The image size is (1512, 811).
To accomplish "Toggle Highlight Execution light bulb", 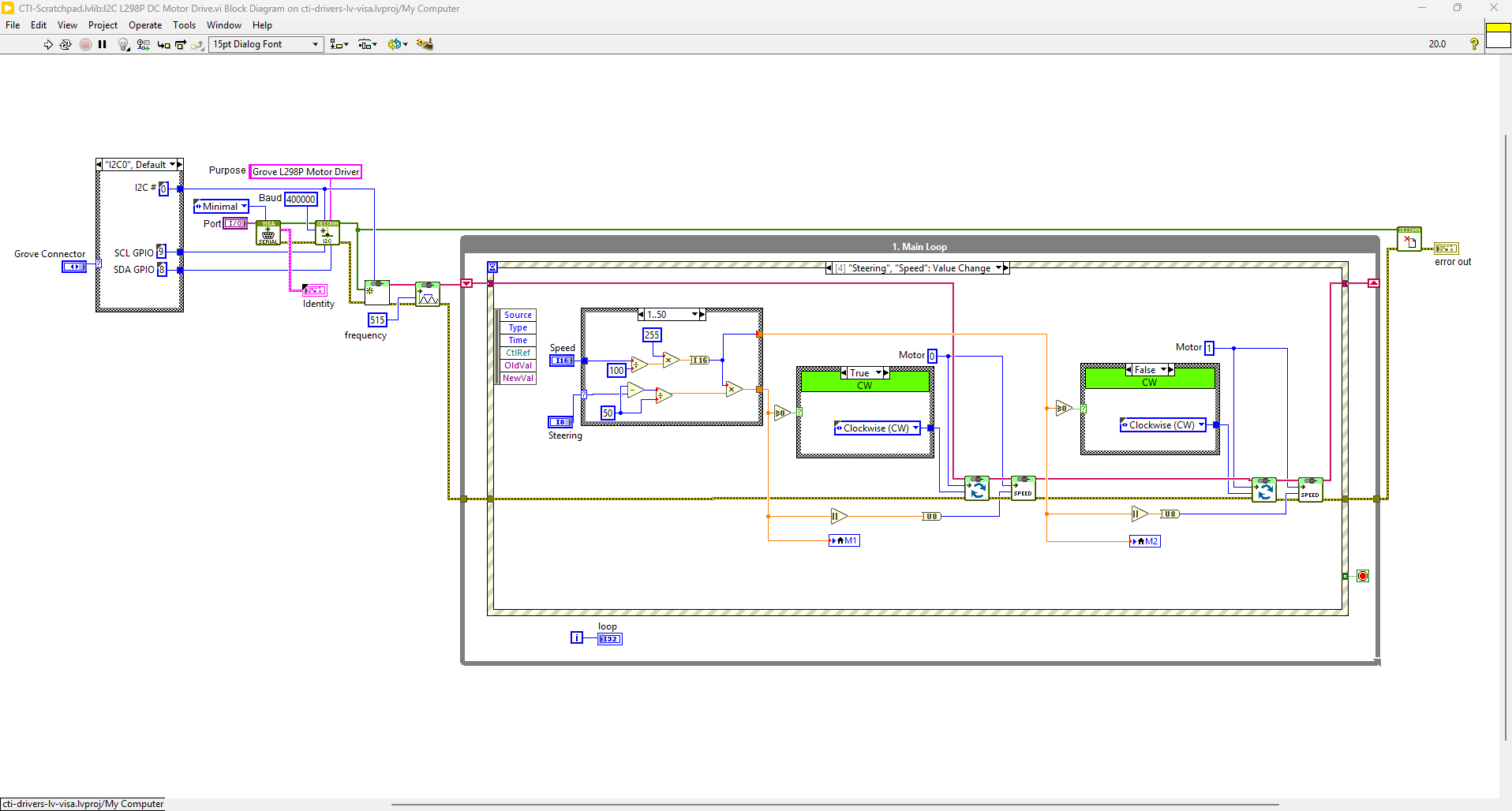I will coord(123,44).
